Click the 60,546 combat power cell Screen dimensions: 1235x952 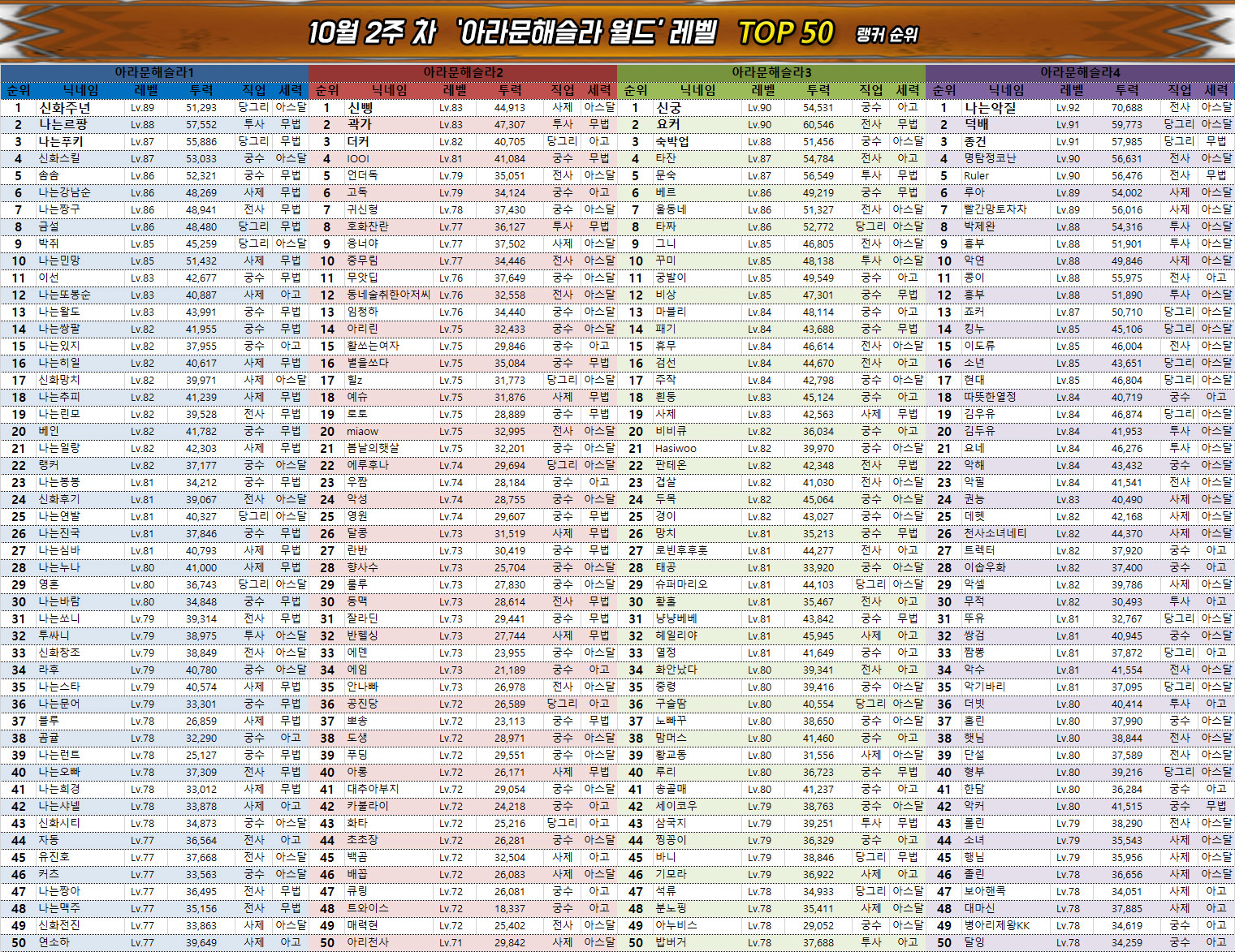(x=818, y=124)
